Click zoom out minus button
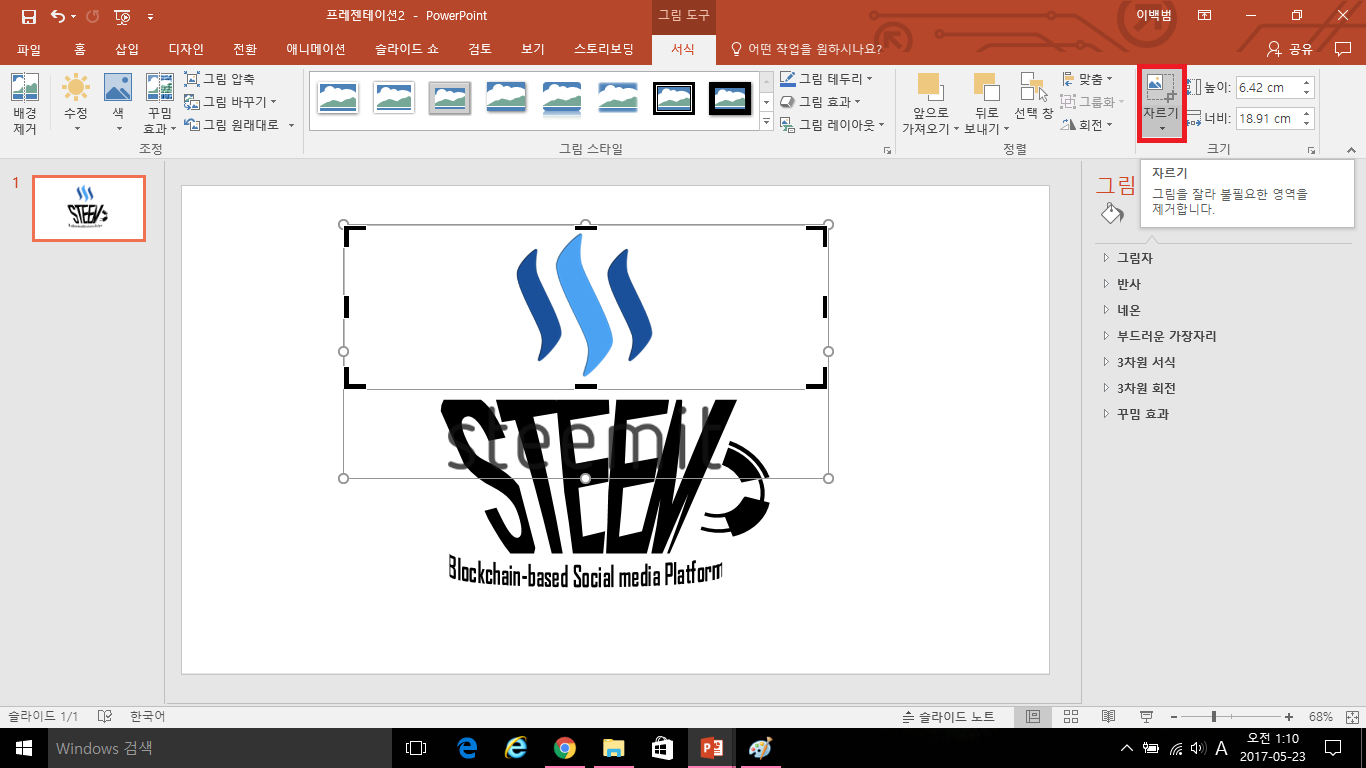 click(1174, 717)
